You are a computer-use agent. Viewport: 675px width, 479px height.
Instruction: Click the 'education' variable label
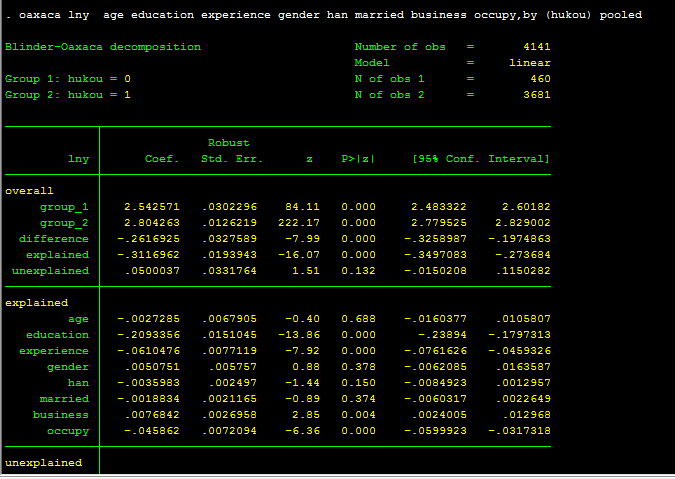(x=58, y=334)
